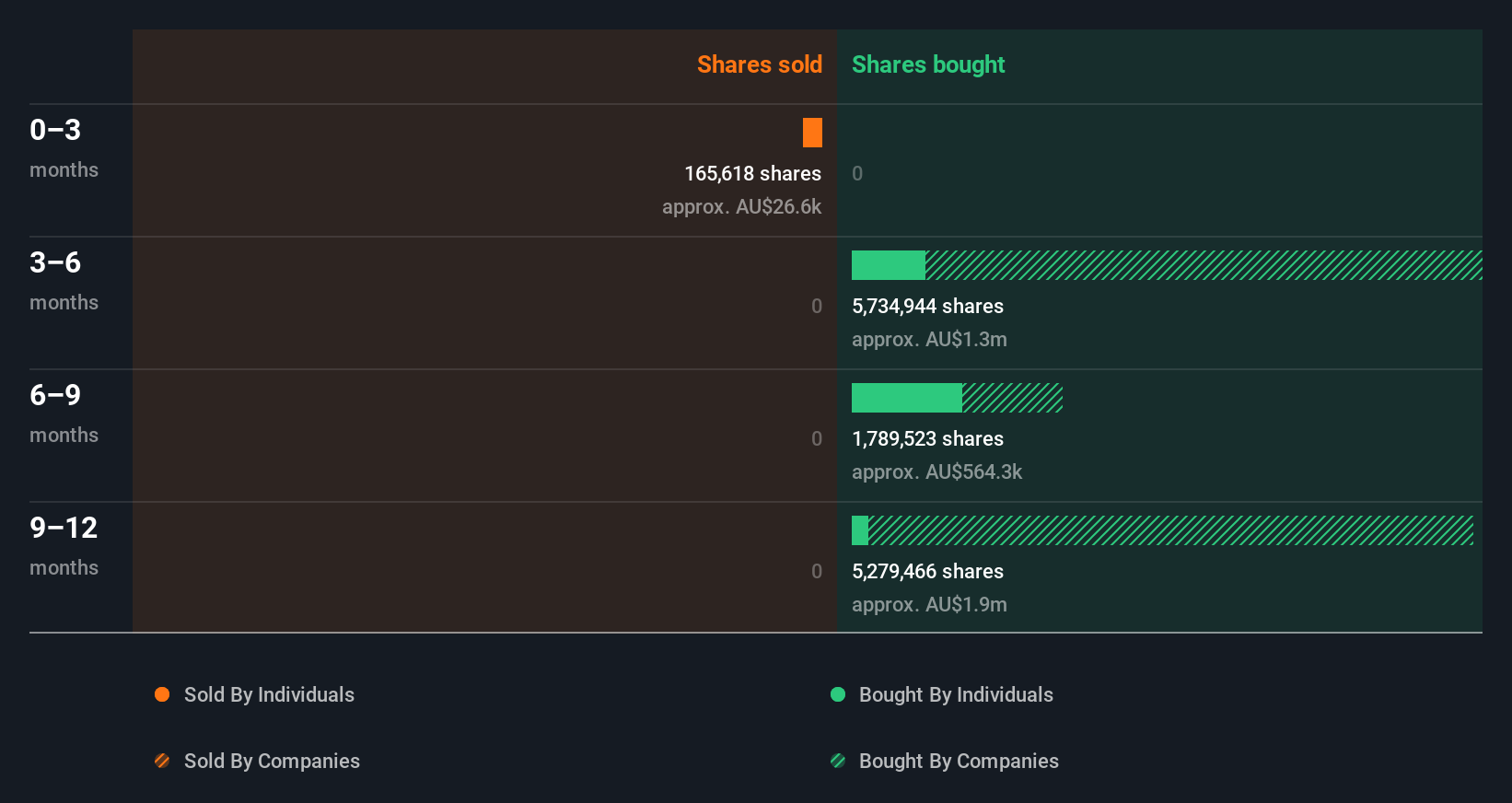Click the striped Sold By Companies legend icon
Screen dimensions: 1512x803
coord(162,761)
